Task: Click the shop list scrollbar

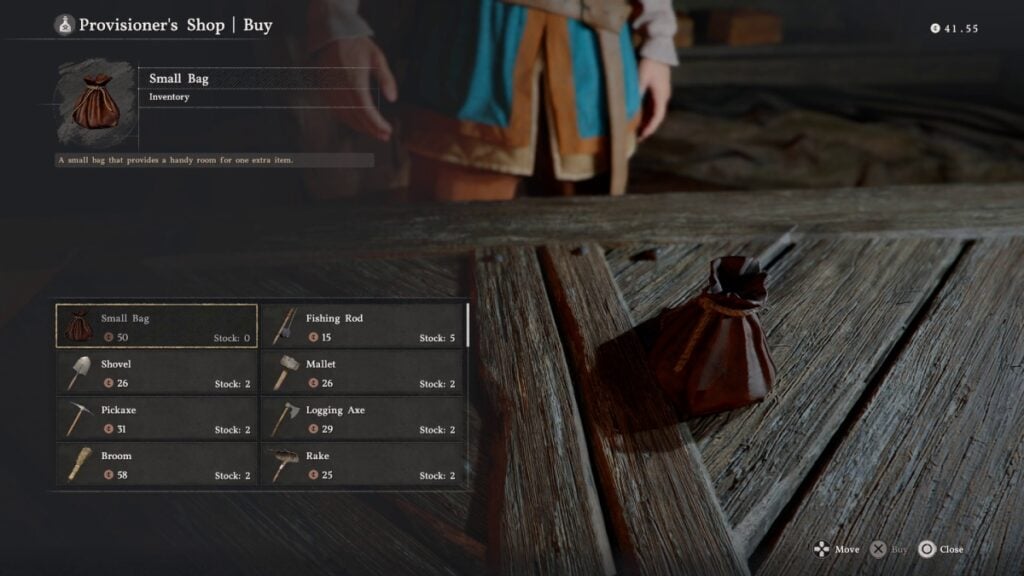Action: [468, 325]
